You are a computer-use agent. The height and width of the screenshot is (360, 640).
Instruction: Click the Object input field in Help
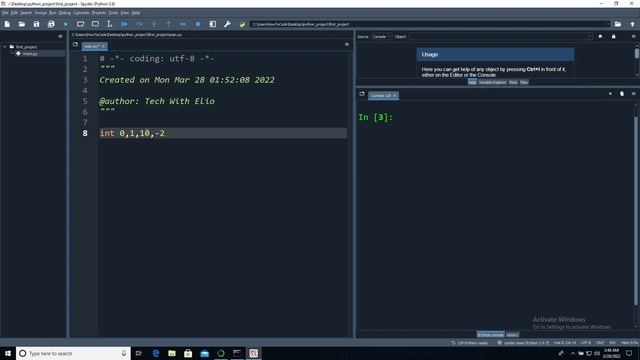(500, 37)
